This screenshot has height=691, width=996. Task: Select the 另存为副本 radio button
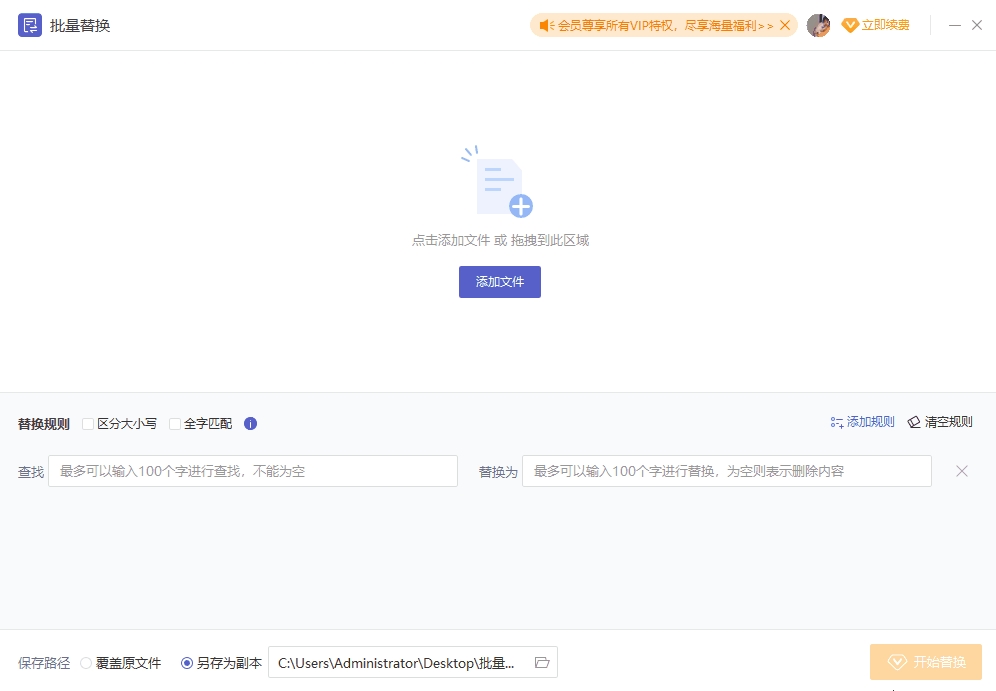pos(187,662)
